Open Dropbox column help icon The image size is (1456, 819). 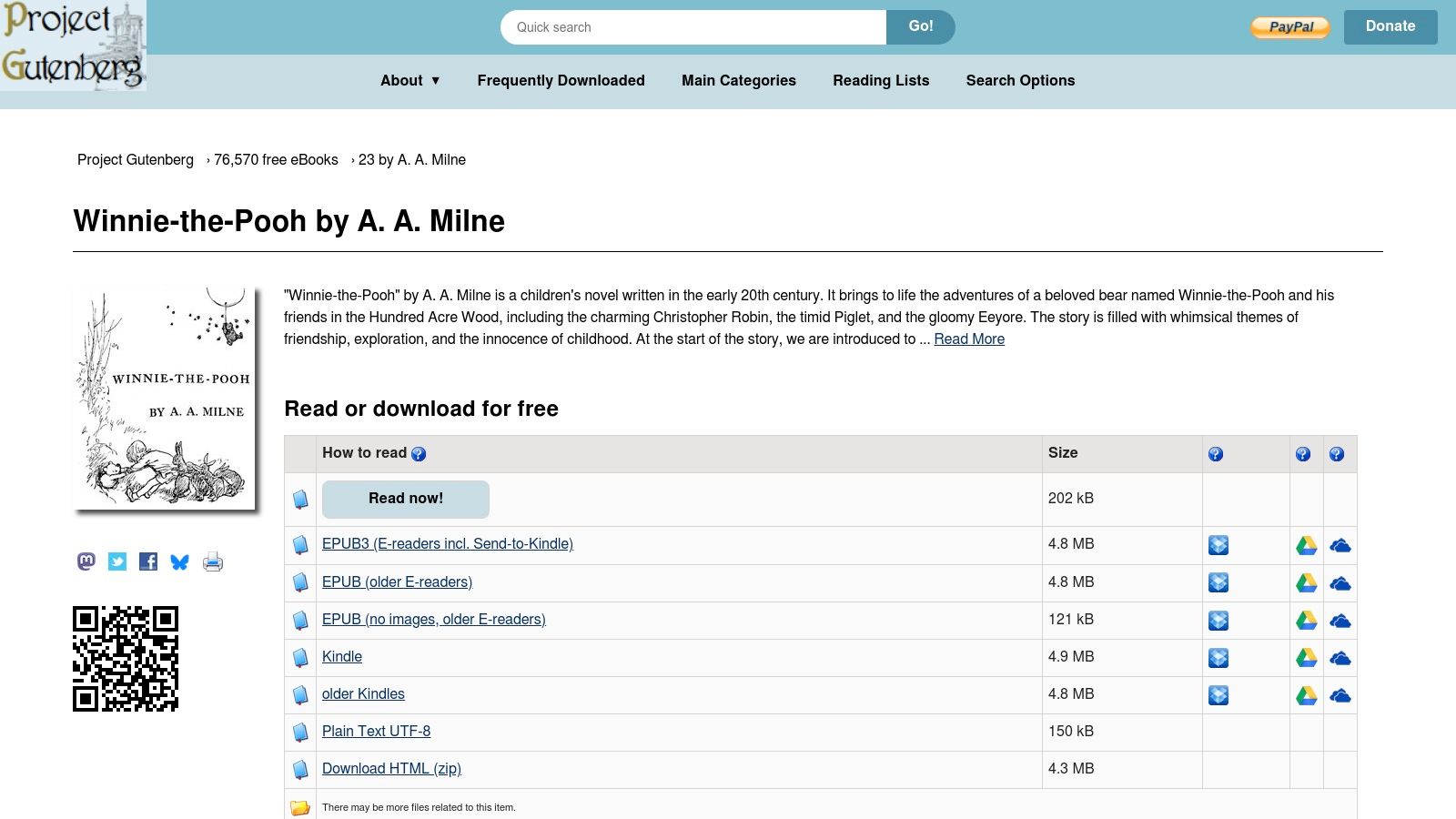[1216, 454]
